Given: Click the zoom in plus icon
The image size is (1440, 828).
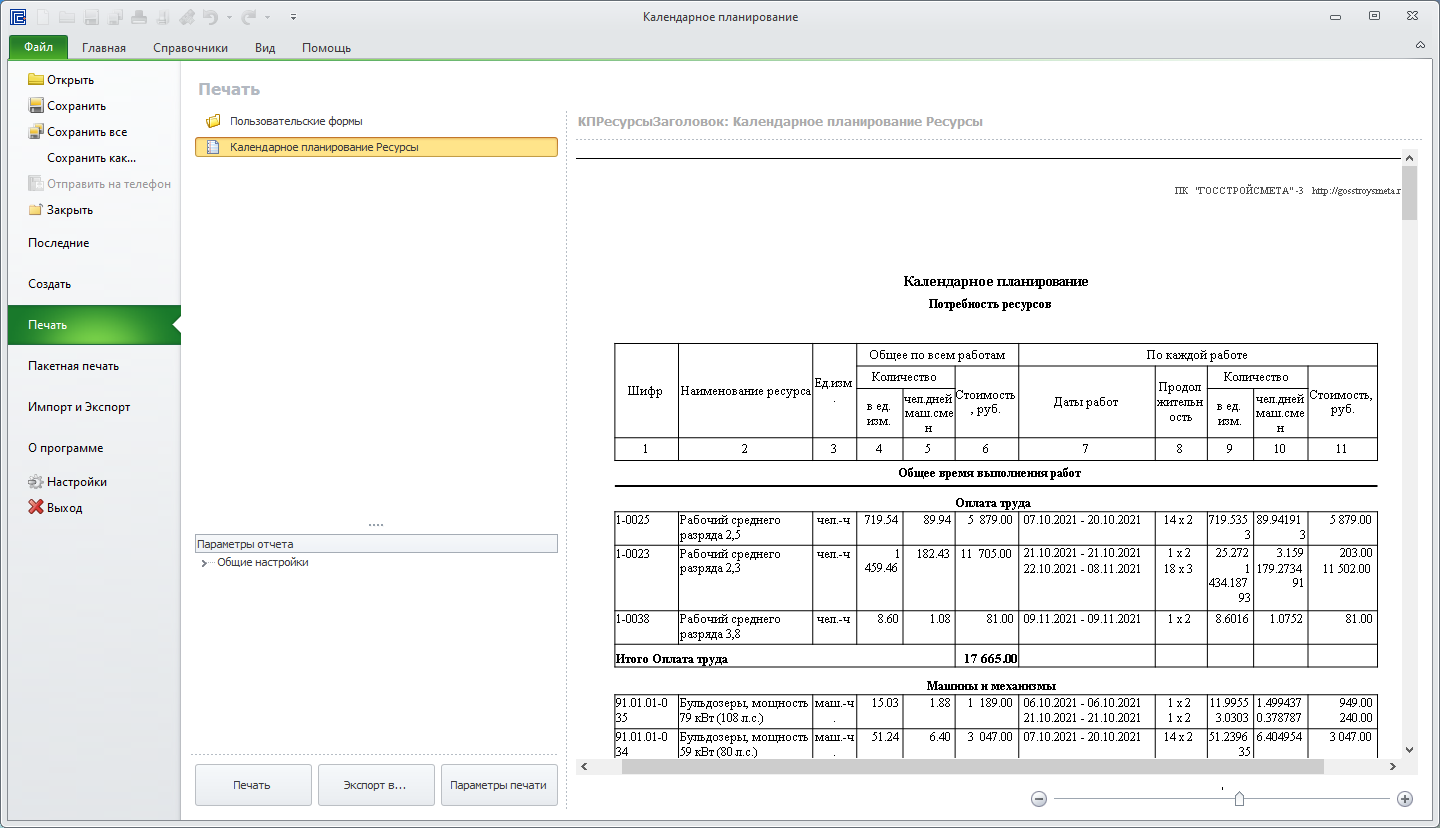Looking at the screenshot, I should click(1405, 799).
